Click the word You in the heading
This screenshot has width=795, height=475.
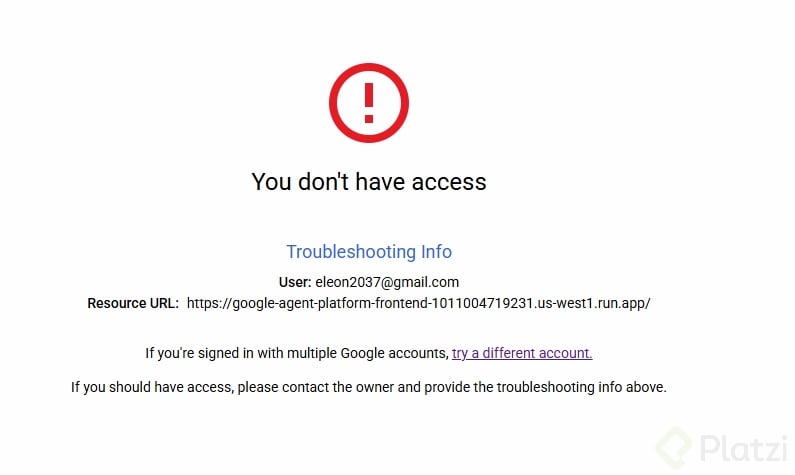coord(271,181)
